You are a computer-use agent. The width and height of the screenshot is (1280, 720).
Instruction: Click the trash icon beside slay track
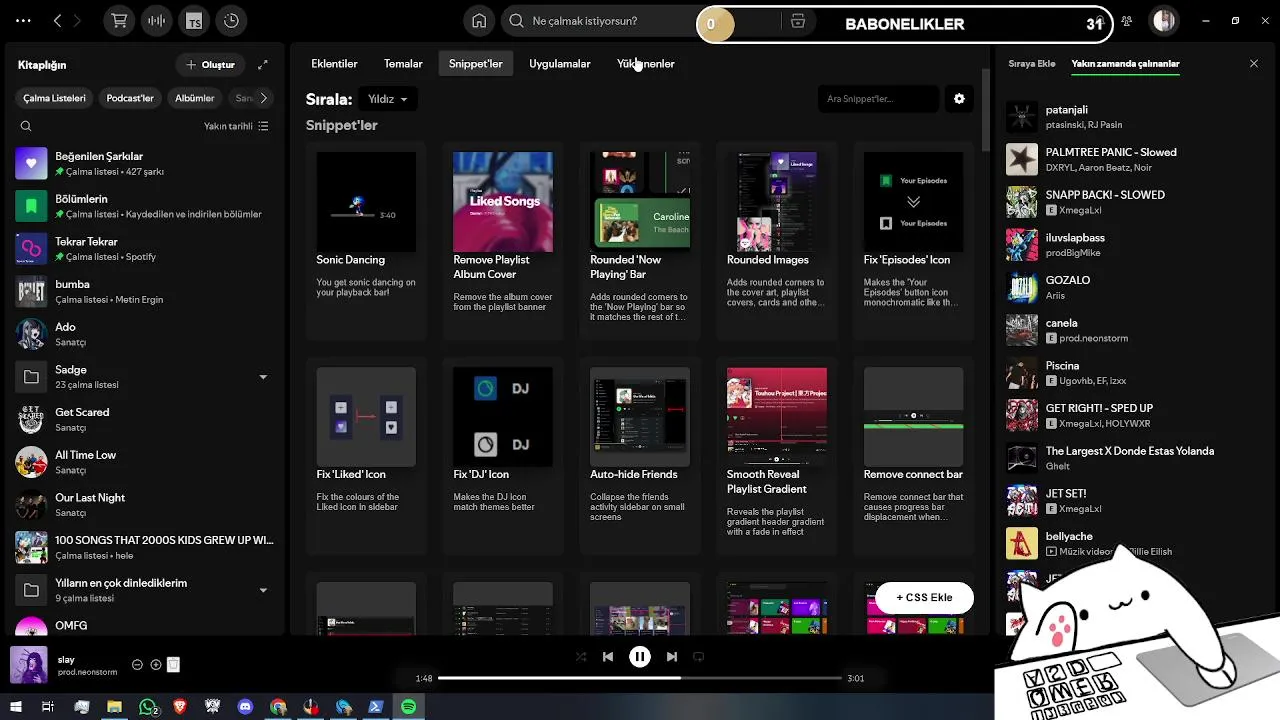point(173,665)
